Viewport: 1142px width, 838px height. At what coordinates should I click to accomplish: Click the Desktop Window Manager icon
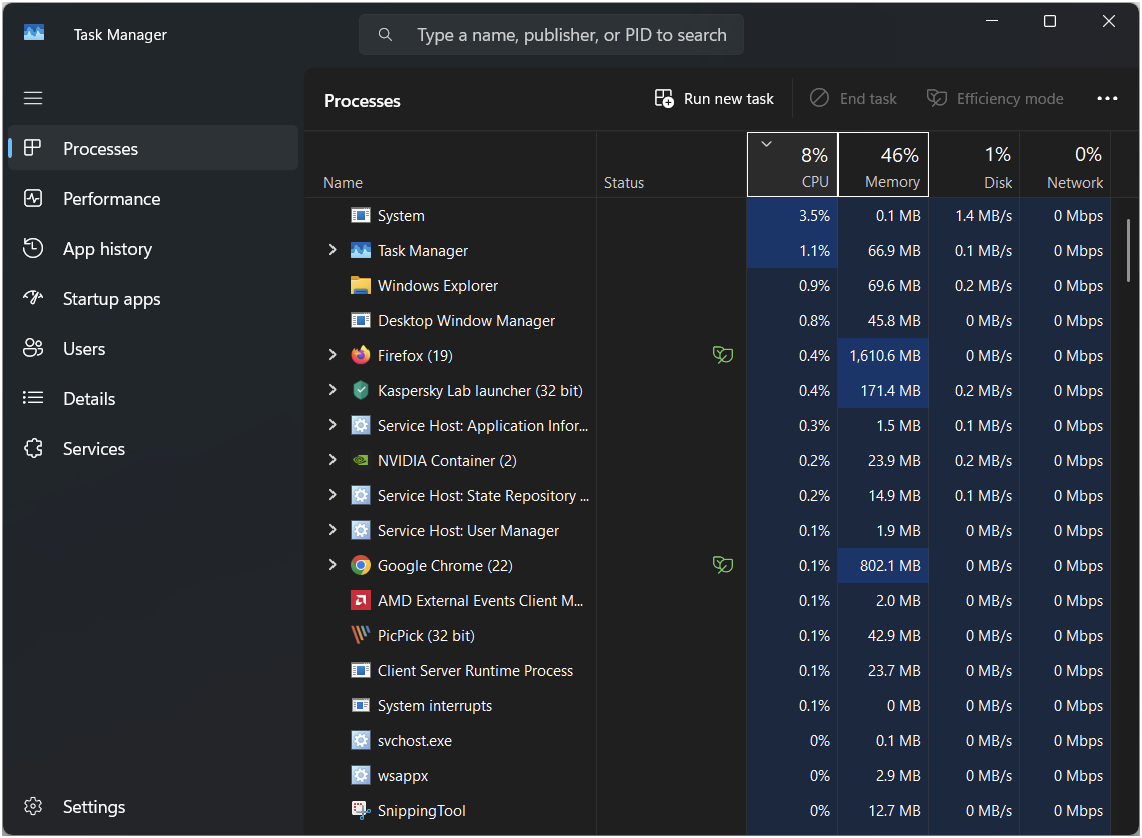click(x=361, y=320)
